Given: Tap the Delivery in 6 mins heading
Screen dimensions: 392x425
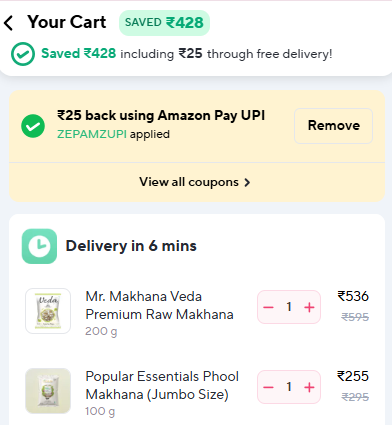Looking at the screenshot, I should point(131,246).
